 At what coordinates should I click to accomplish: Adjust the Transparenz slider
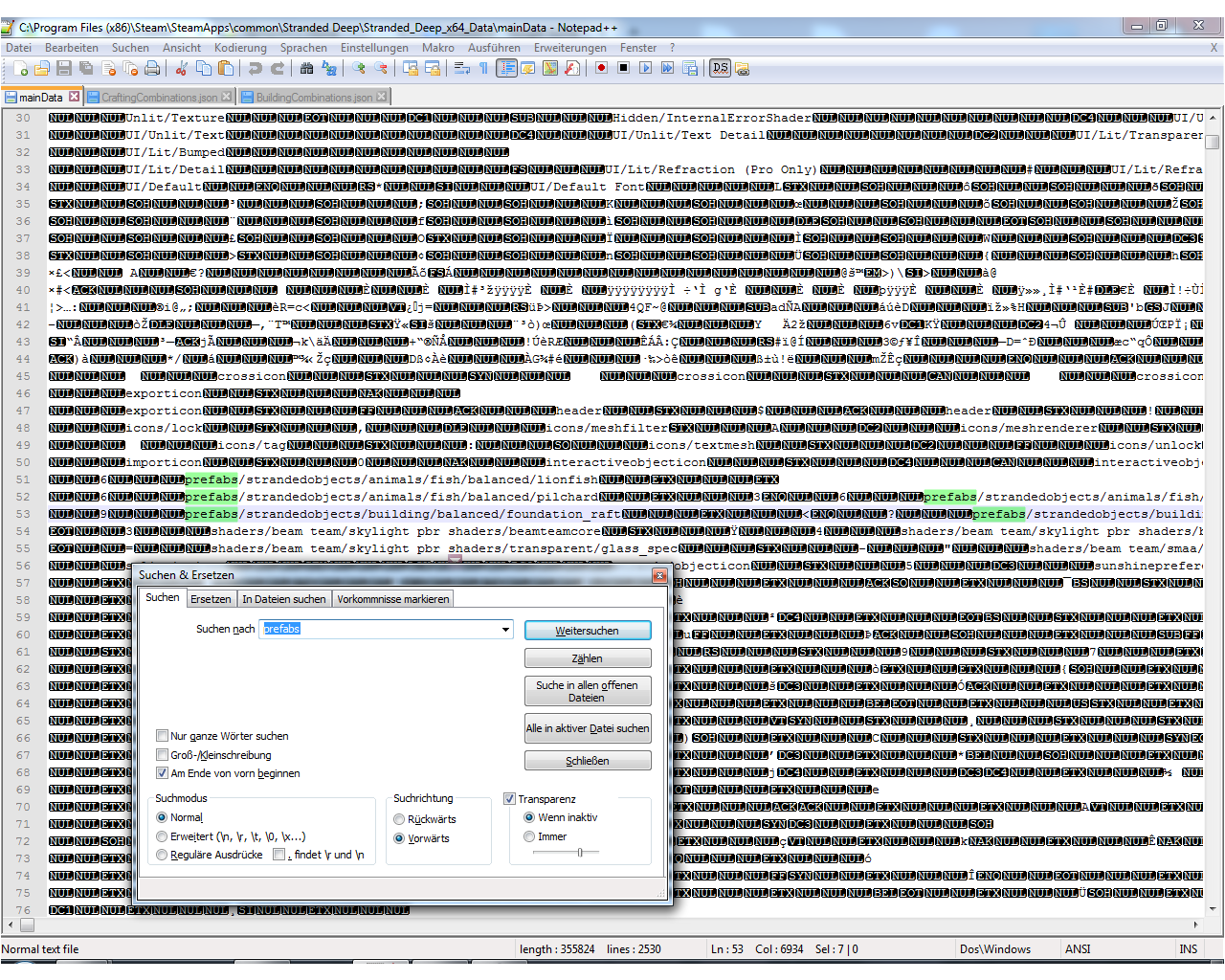pyautogui.click(x=579, y=853)
